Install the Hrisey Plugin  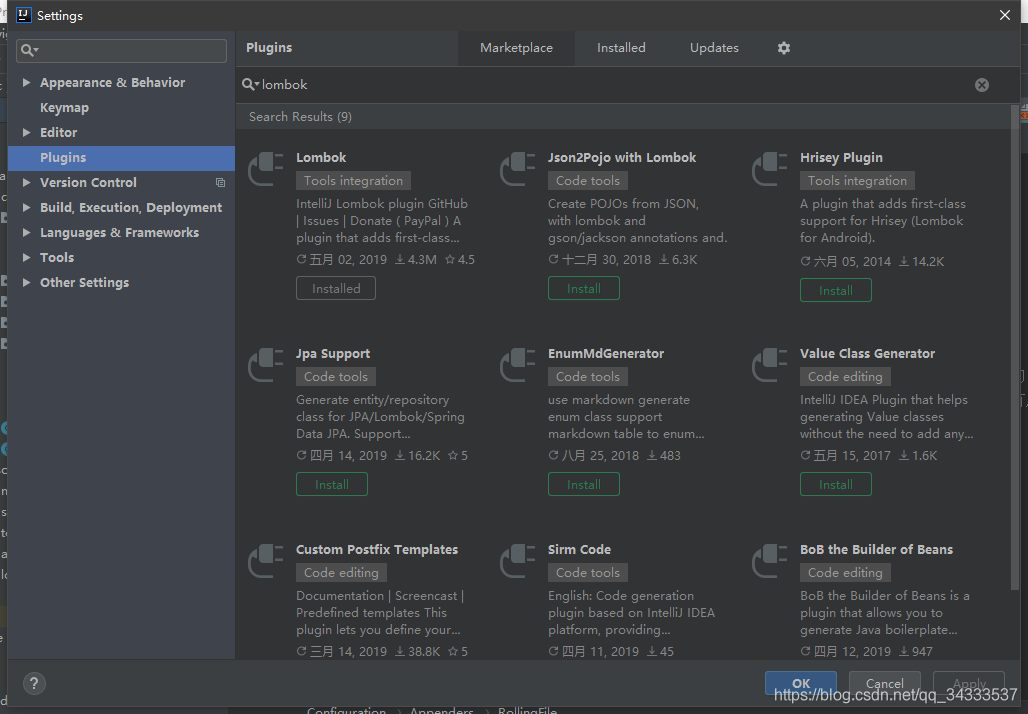tap(835, 290)
